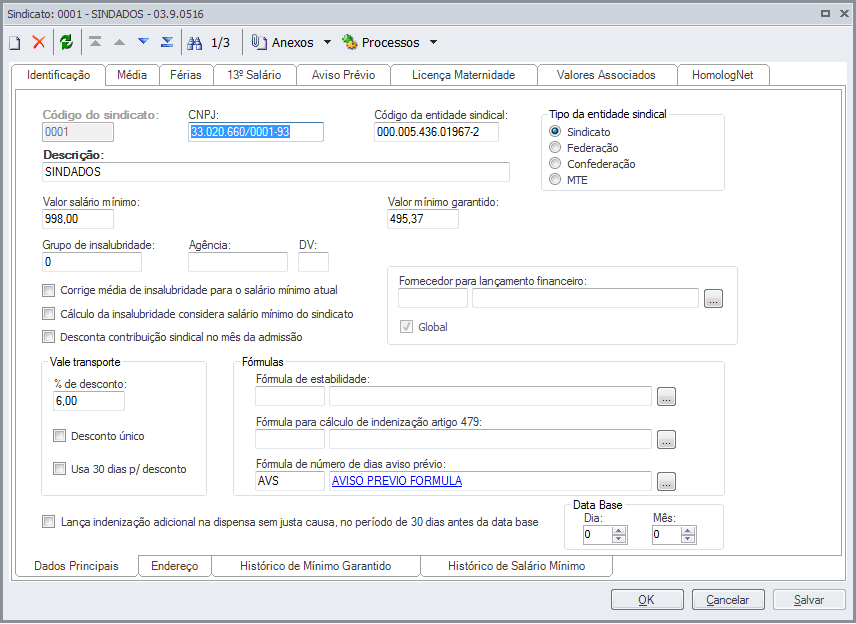Go to the previous record

click(119, 42)
